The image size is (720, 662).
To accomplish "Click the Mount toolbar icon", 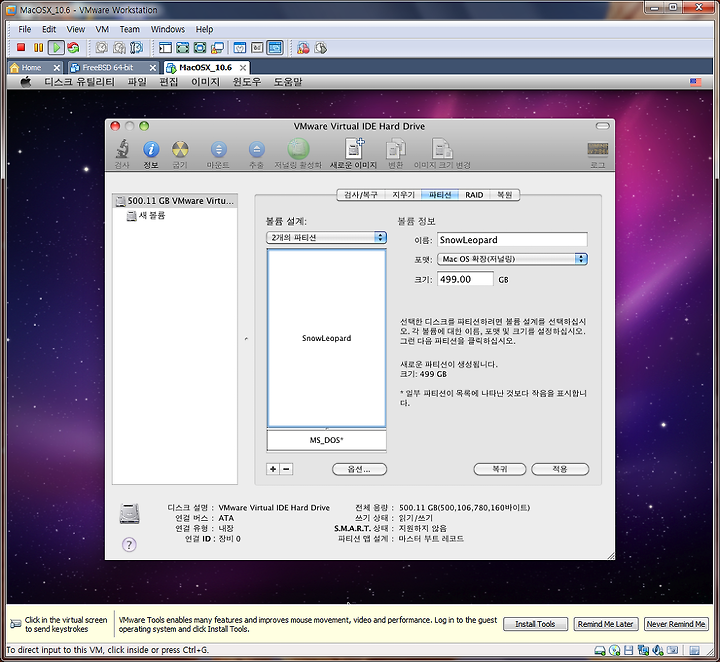I will 218,149.
